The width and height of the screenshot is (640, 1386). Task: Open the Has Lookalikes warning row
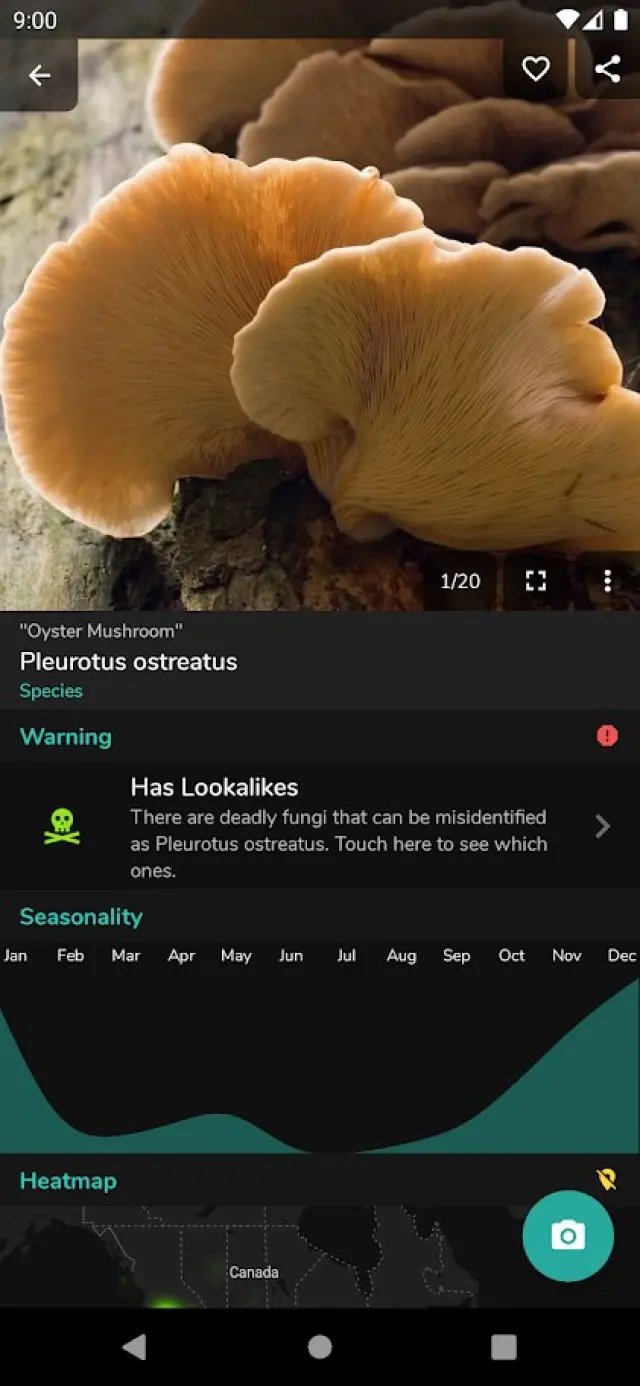pos(320,826)
